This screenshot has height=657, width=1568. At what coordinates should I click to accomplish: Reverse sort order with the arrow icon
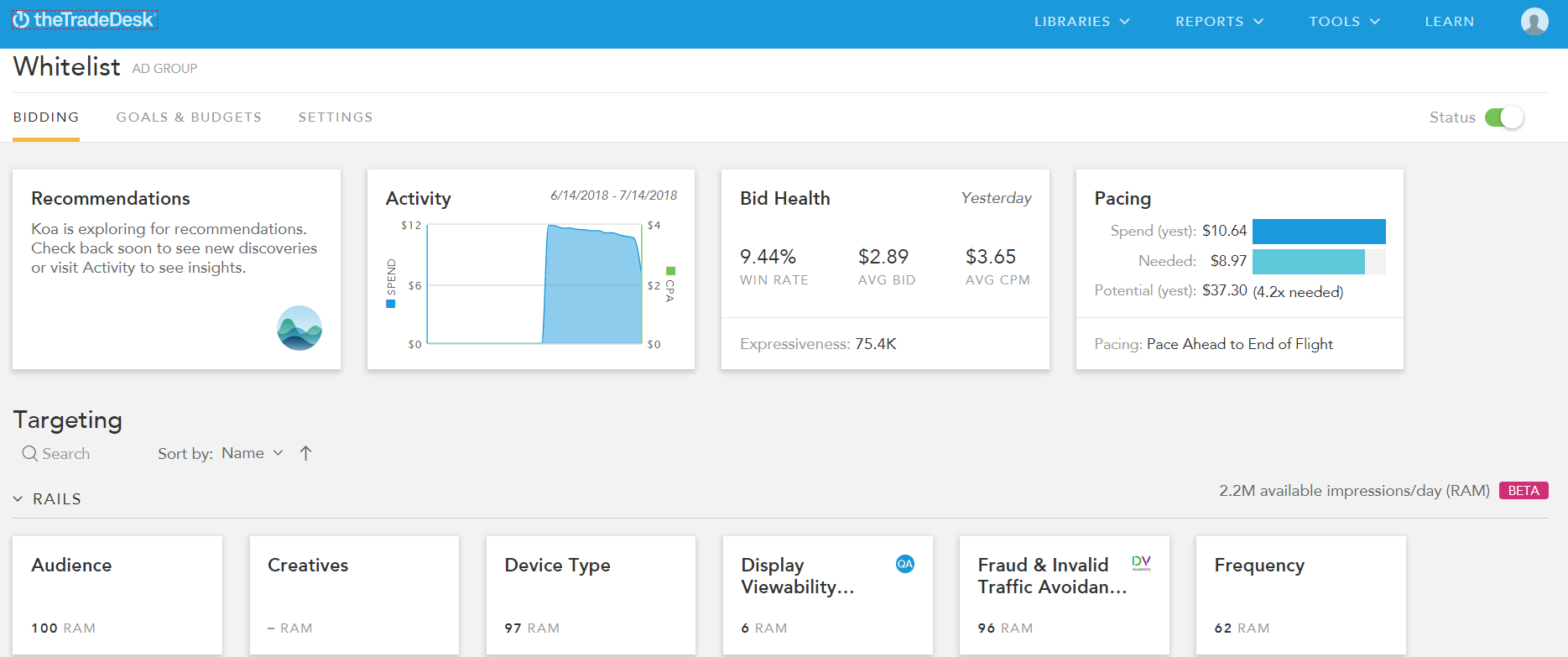click(x=305, y=454)
